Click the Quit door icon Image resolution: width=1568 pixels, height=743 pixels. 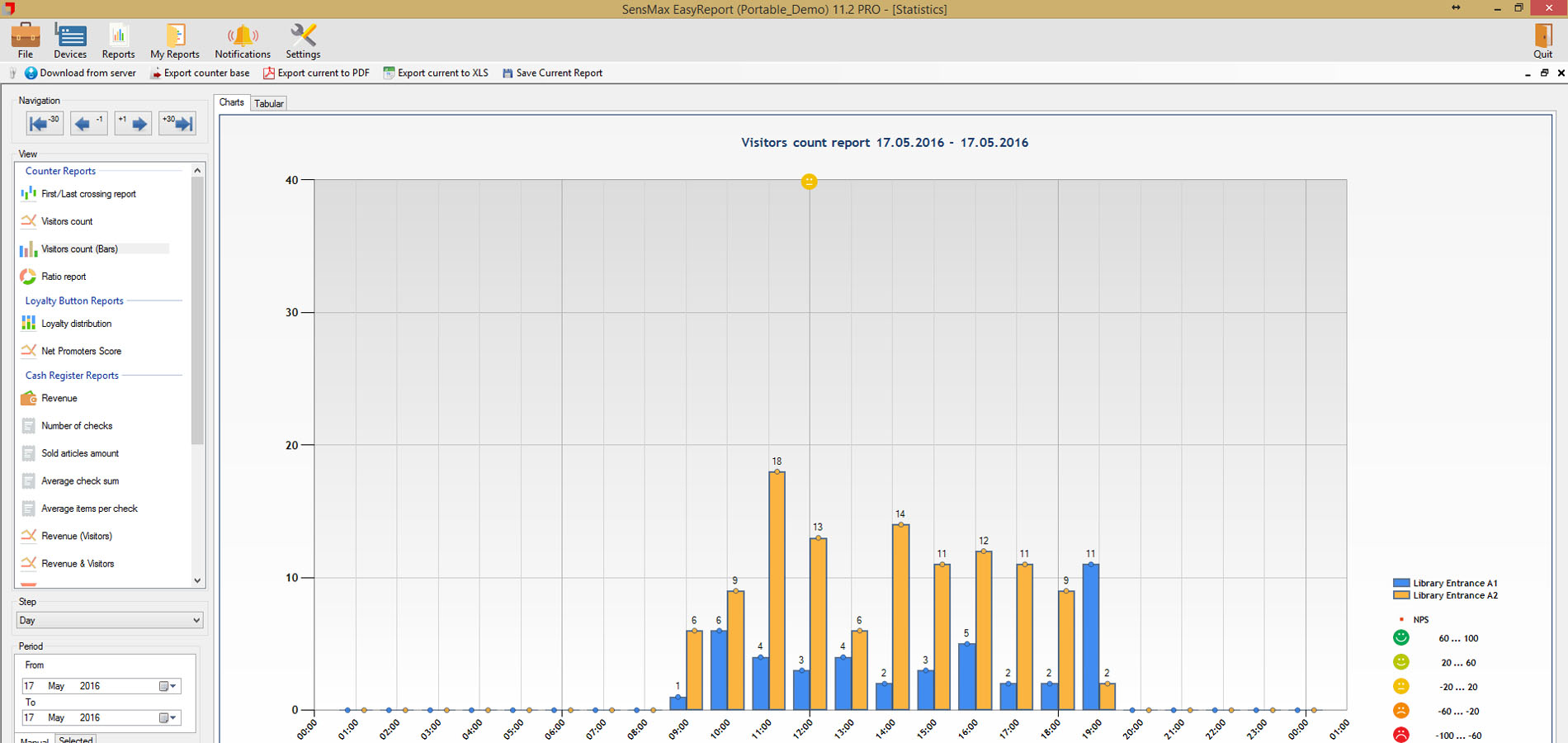pos(1542,40)
